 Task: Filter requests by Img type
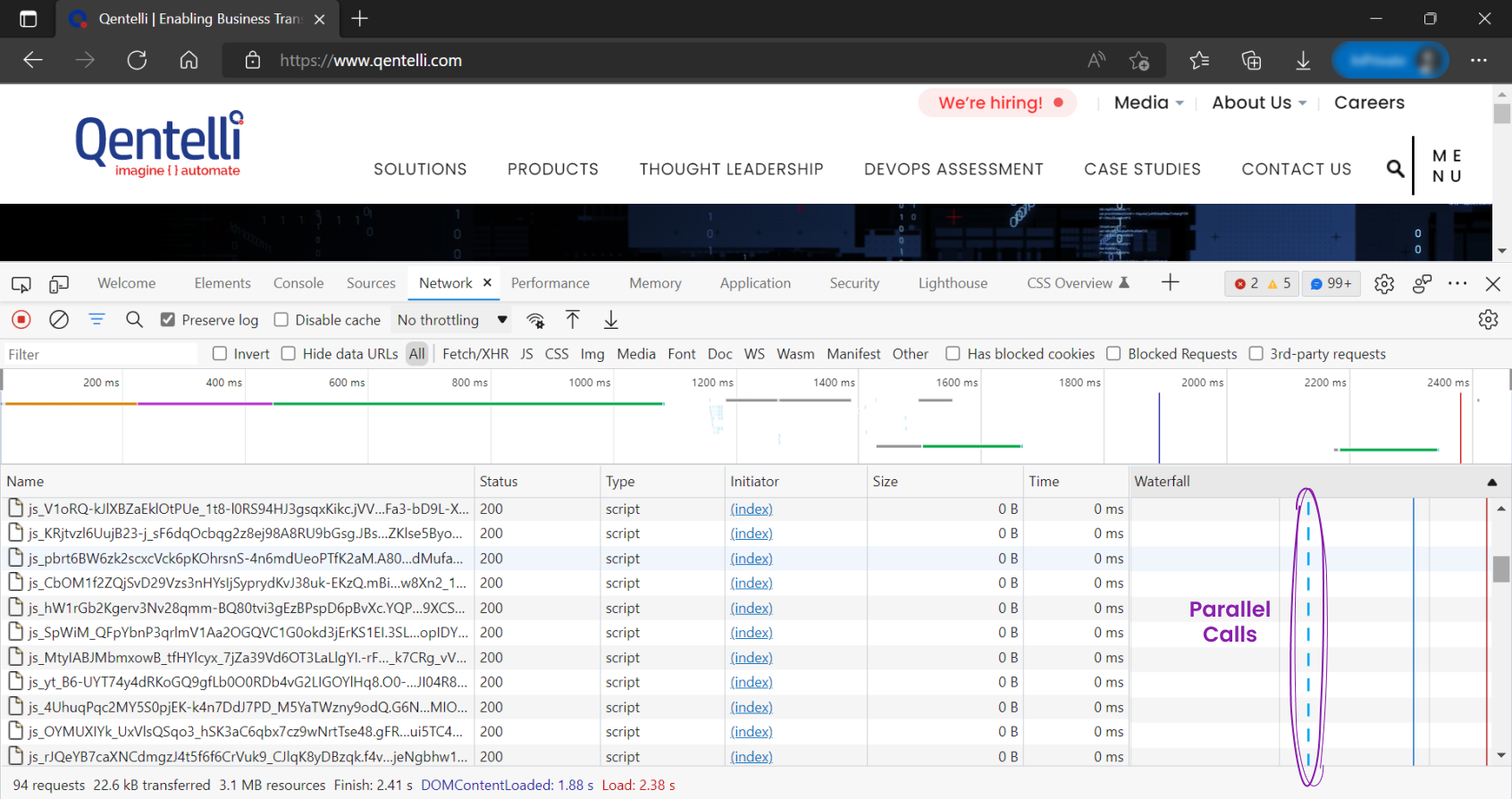[x=592, y=354]
